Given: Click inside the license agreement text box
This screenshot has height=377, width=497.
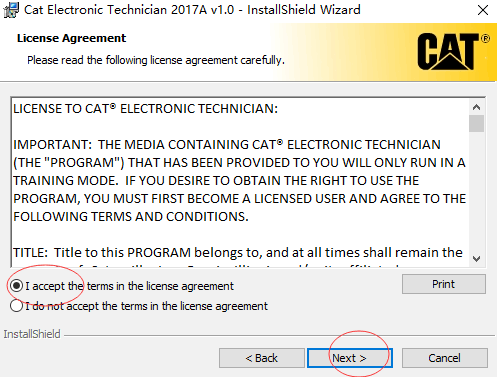Looking at the screenshot, I should [240, 182].
